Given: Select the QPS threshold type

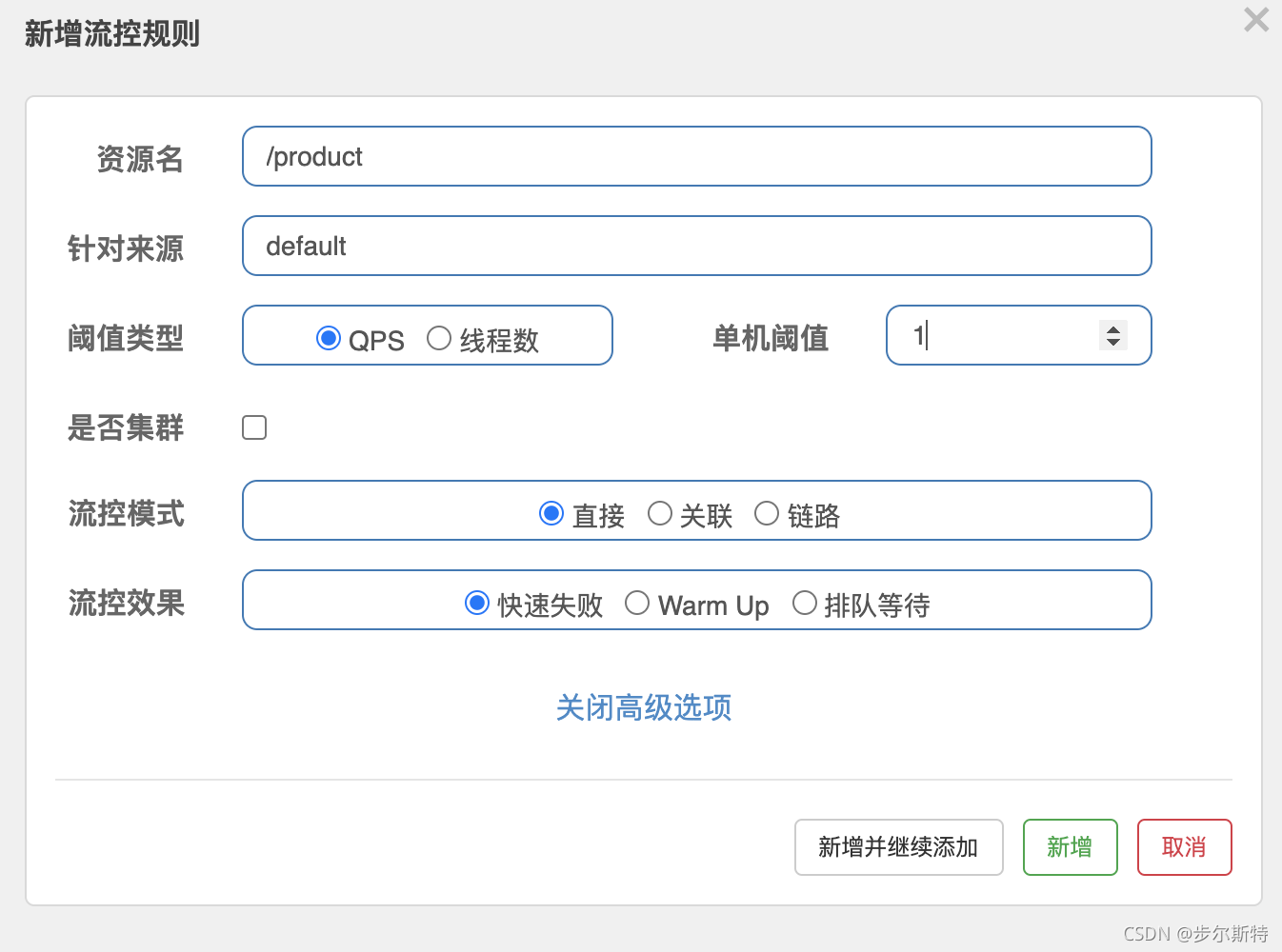Looking at the screenshot, I should (329, 338).
